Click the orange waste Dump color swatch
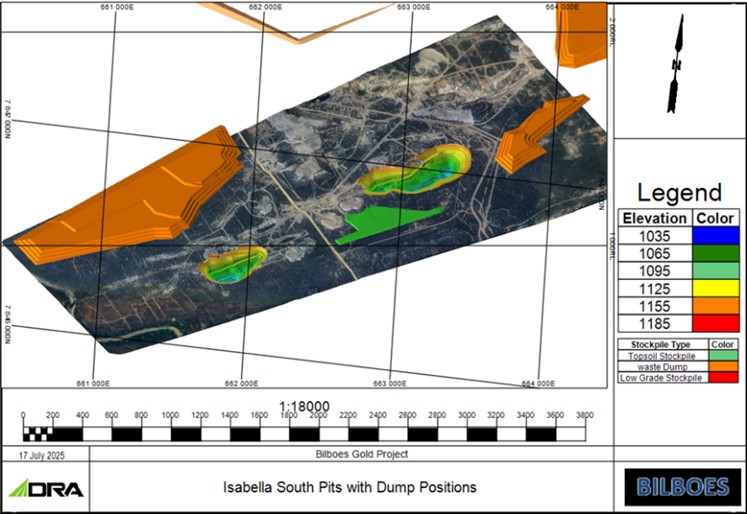Viewport: 747px width, 514px height. (723, 366)
